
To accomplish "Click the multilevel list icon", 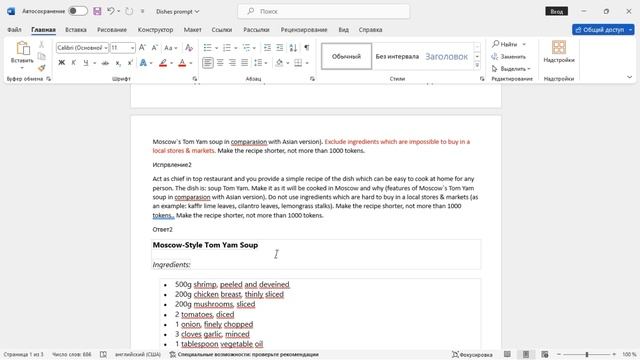I will coord(246,48).
